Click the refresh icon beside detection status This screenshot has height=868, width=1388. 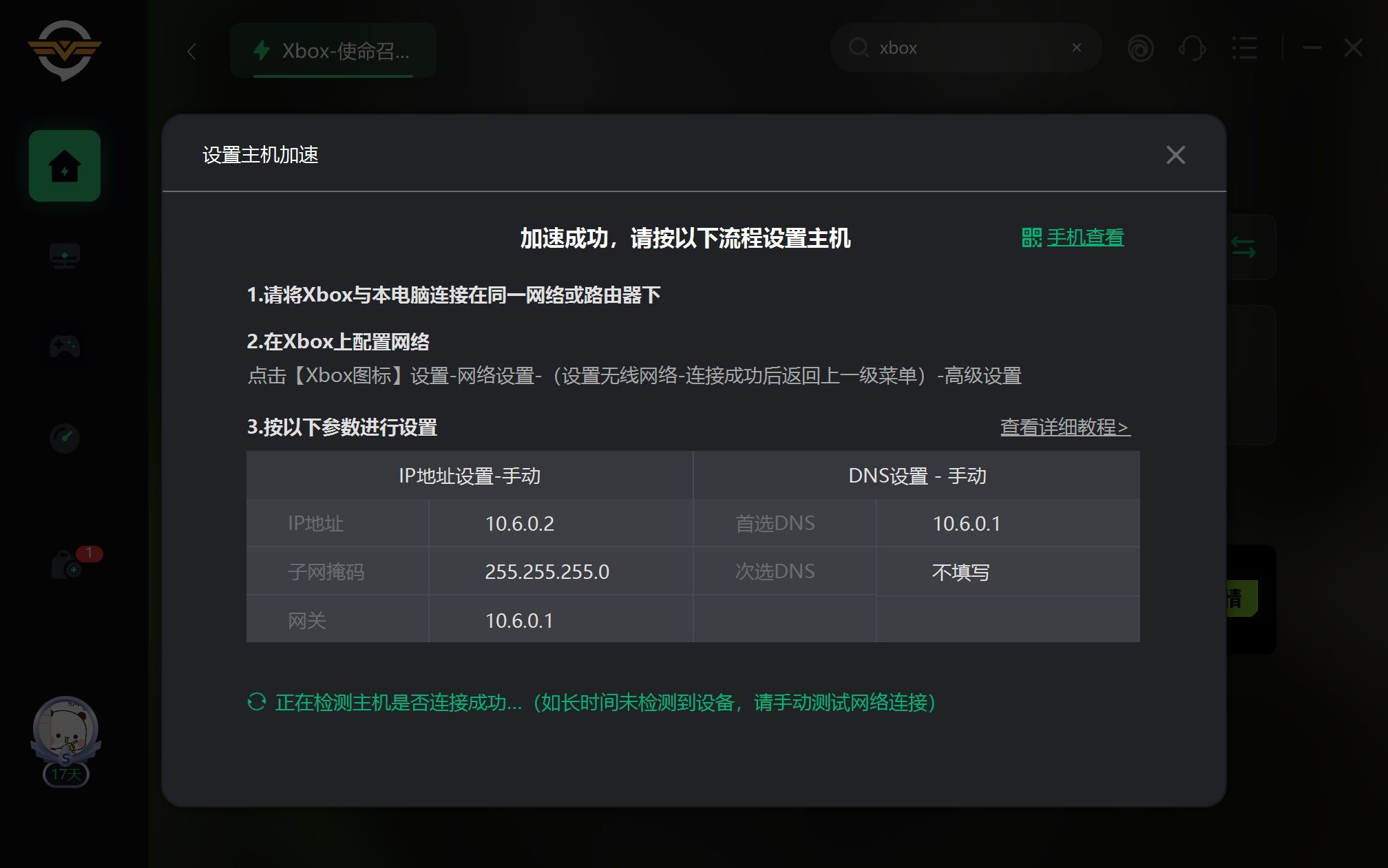(256, 702)
